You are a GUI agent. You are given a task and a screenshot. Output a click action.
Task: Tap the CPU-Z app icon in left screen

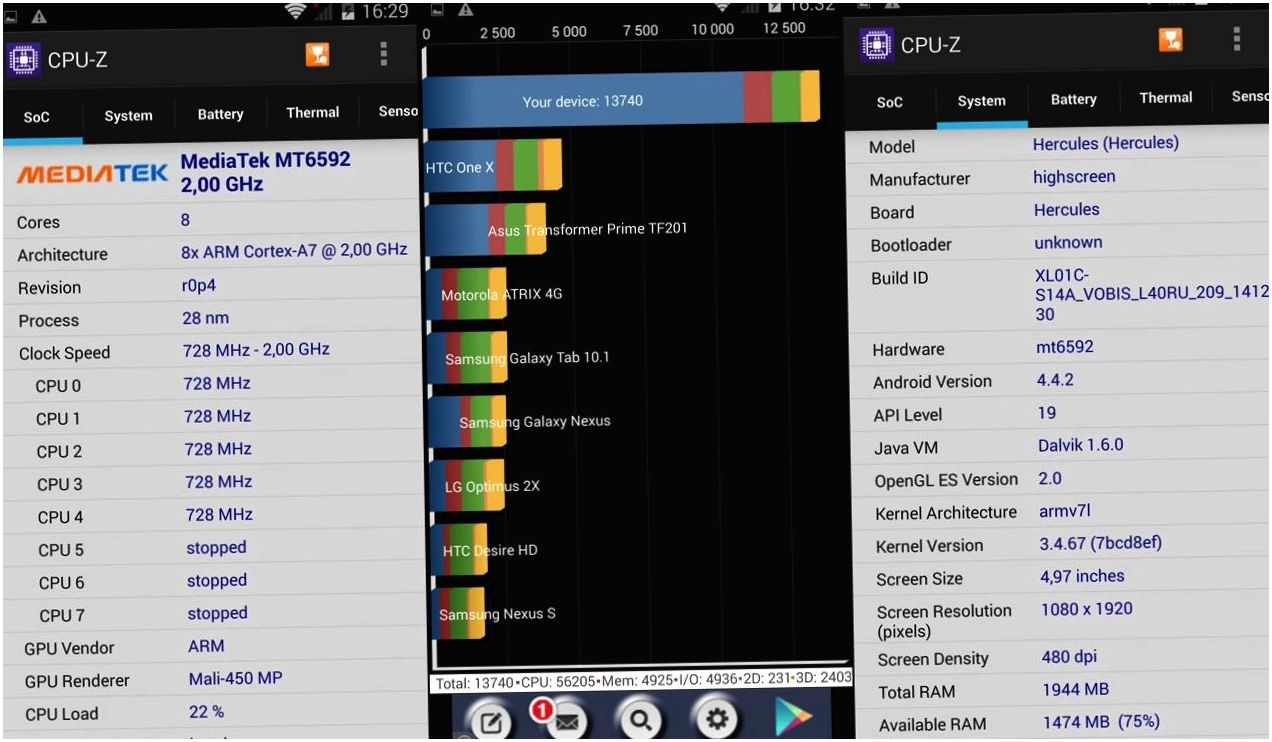[23, 60]
